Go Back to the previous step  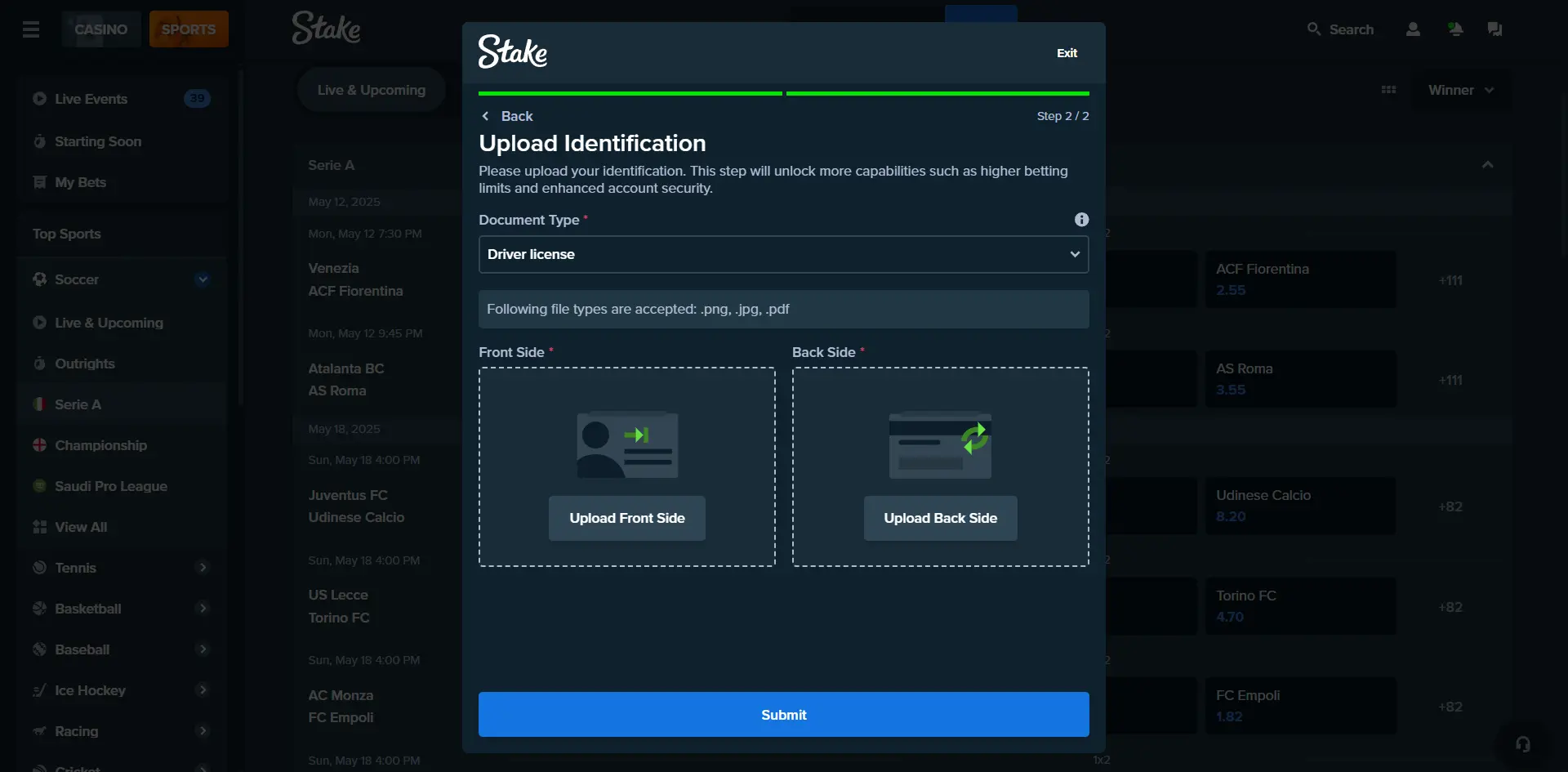507,116
